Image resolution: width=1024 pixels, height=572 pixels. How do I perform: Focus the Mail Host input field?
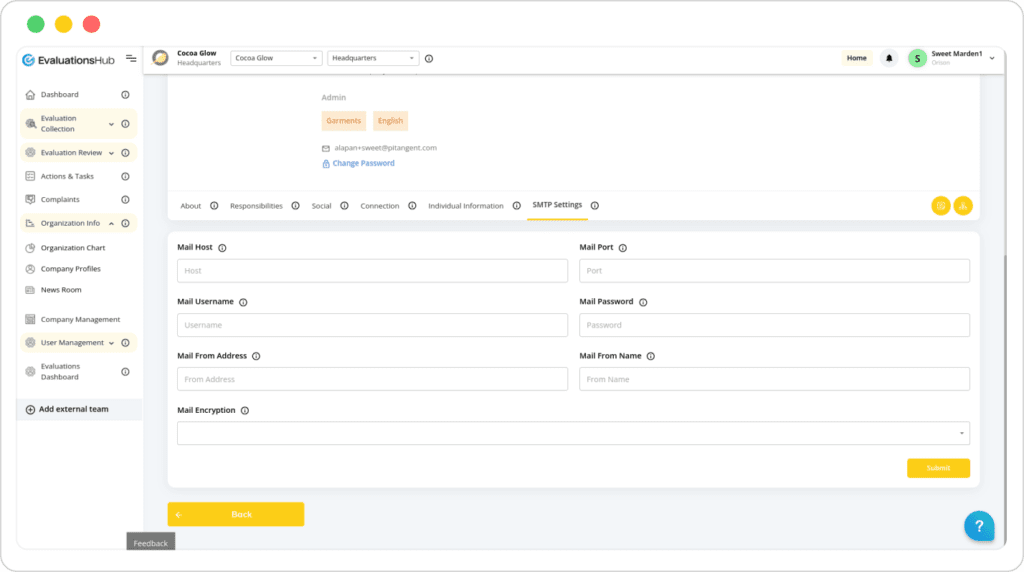(372, 270)
